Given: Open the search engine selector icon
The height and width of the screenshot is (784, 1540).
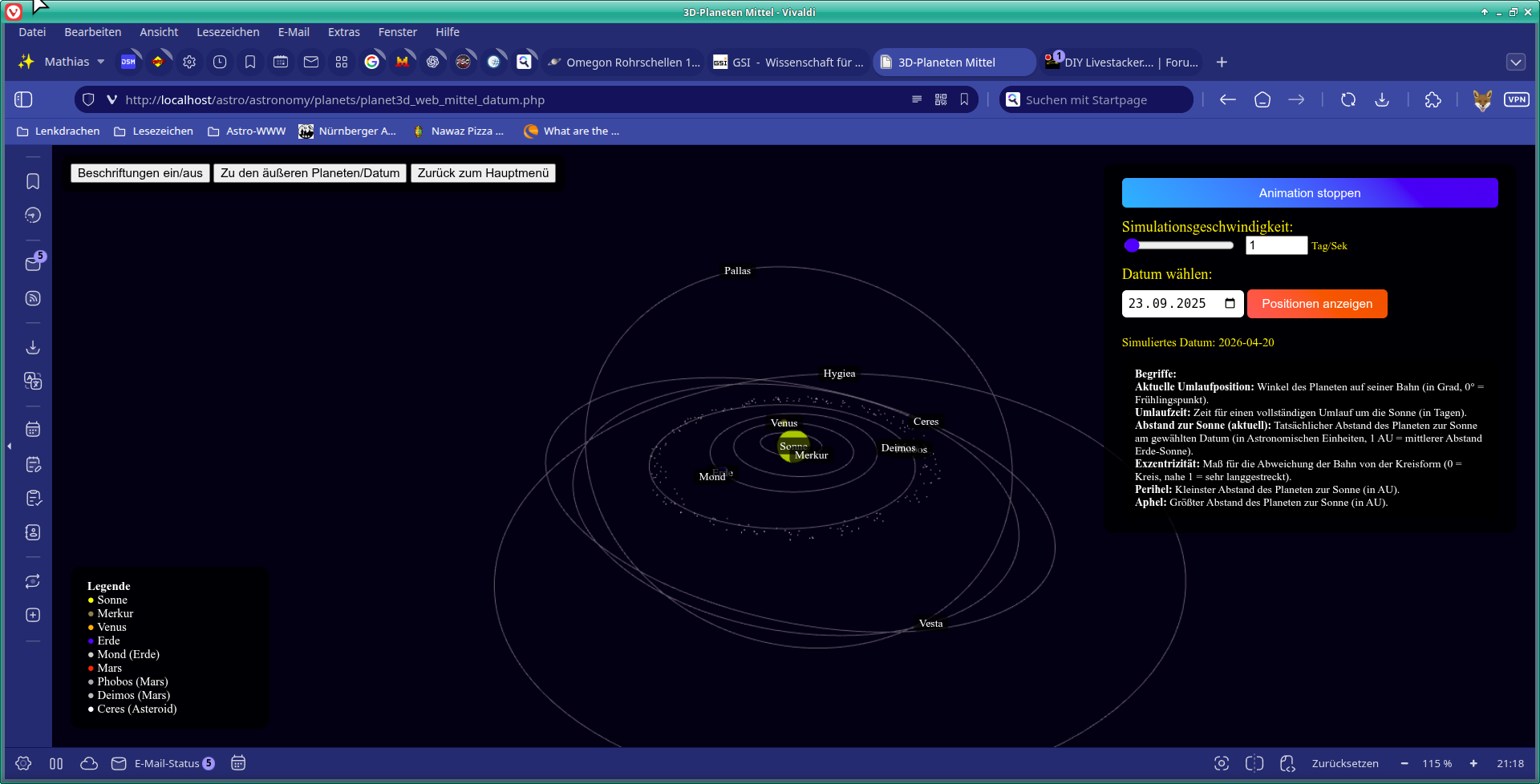Looking at the screenshot, I should coord(1013,99).
